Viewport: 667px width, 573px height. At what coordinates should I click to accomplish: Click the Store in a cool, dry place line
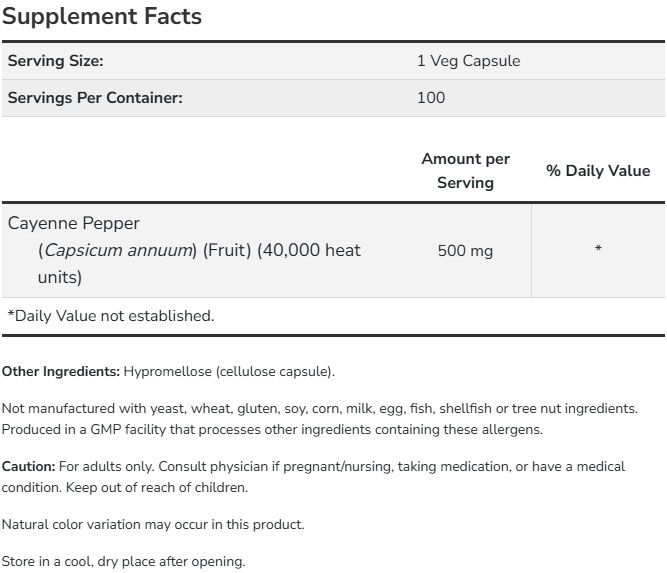coord(123,561)
